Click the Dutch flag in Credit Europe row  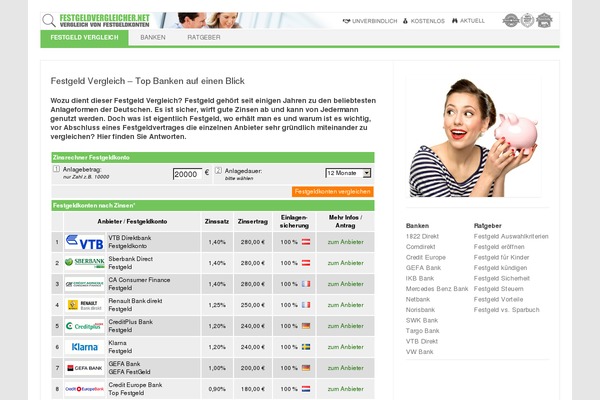coord(306,389)
